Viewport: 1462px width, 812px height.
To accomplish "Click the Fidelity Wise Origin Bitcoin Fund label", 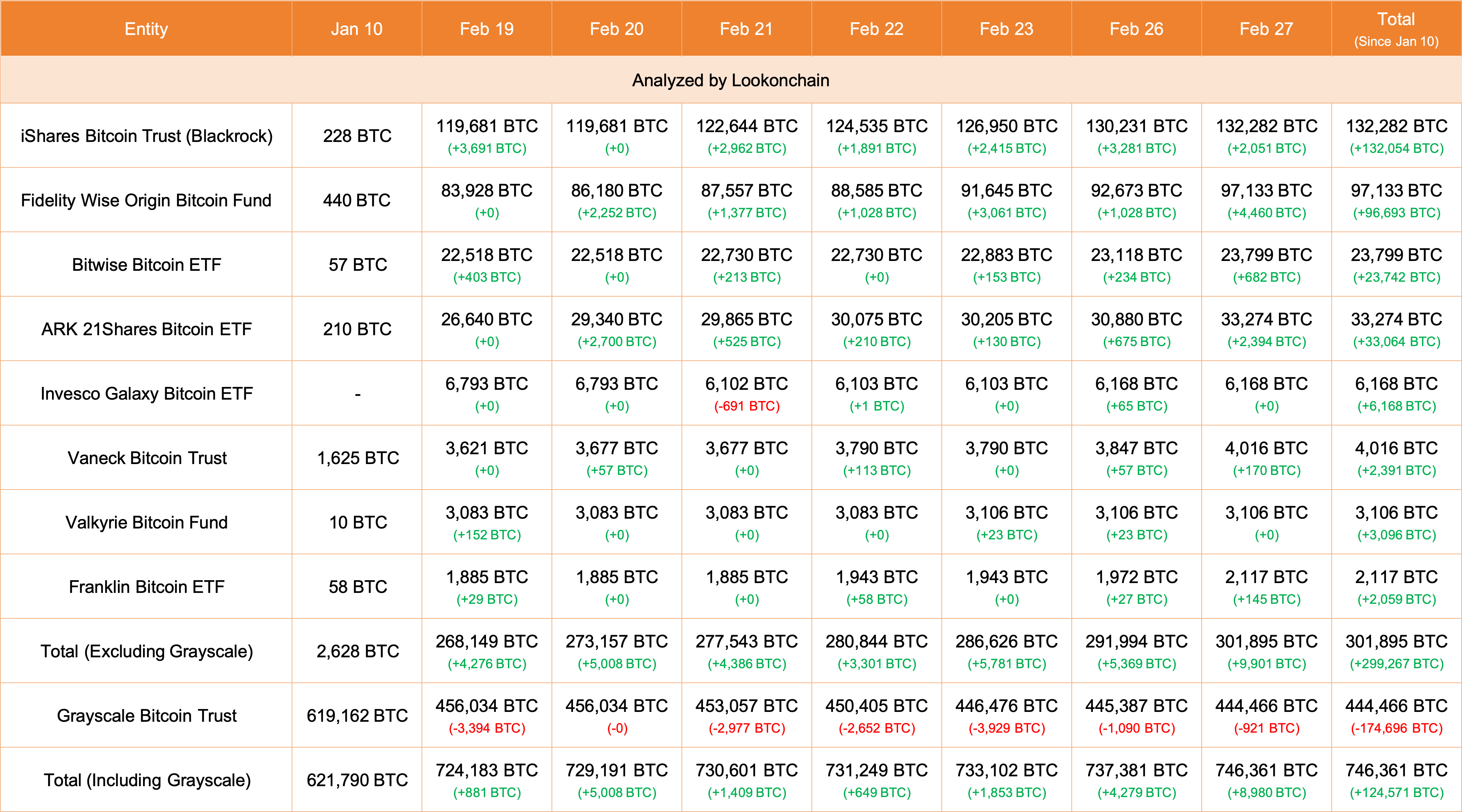I will [x=146, y=200].
